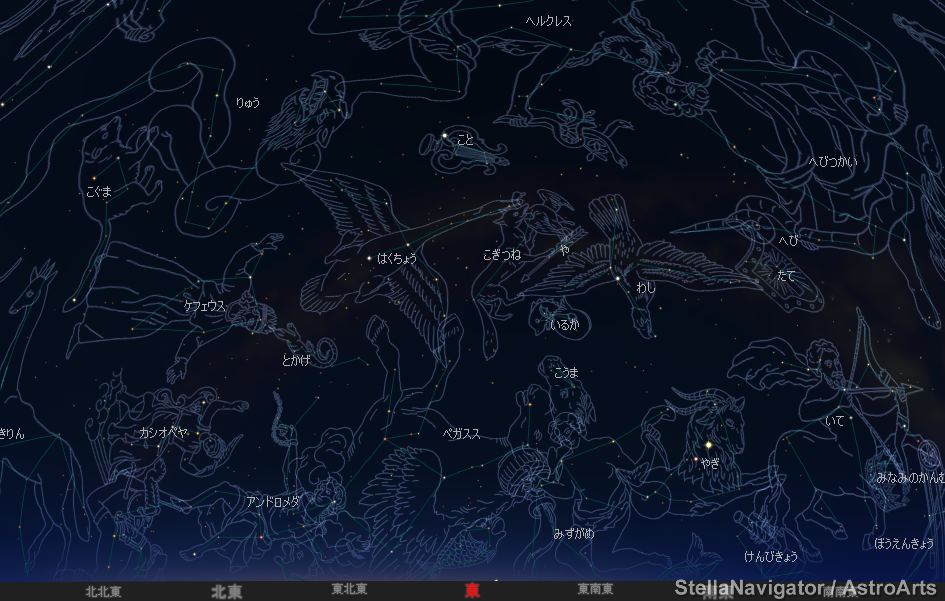
Task: Click the ペガスス constellation label
Action: (462, 434)
